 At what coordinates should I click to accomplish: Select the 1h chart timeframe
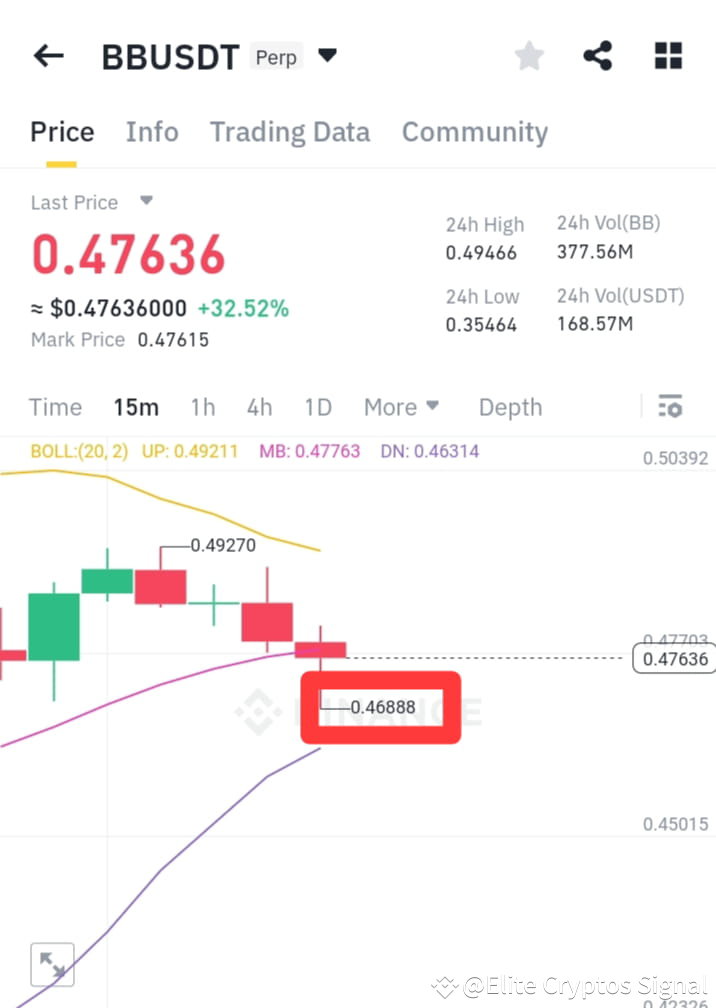tap(203, 407)
